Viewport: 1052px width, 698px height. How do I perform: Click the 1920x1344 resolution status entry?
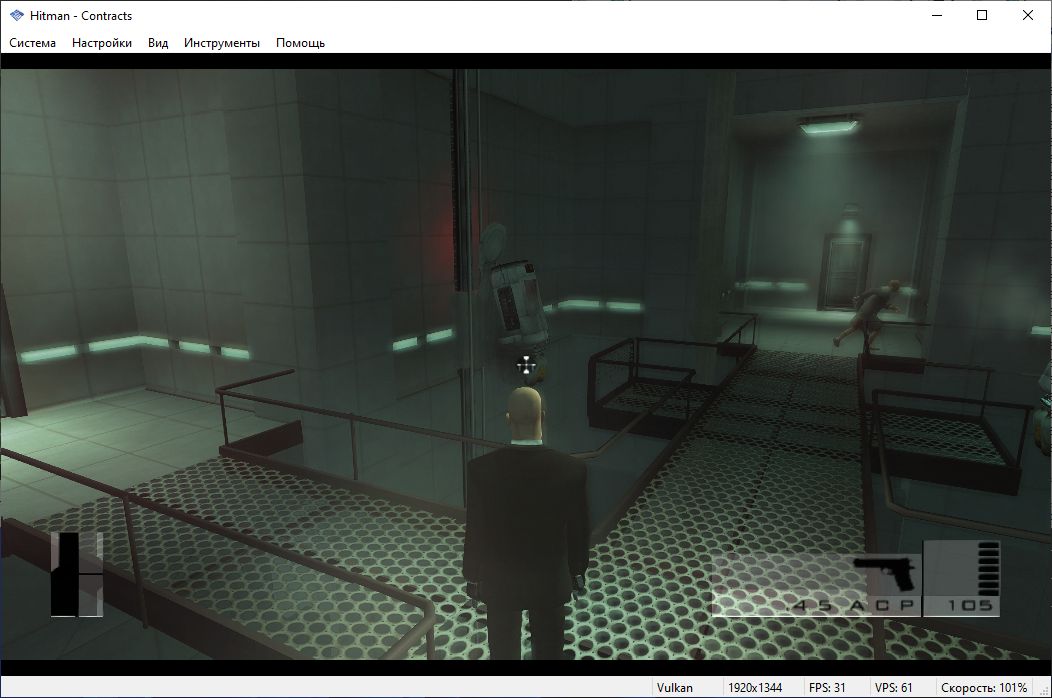(x=755, y=687)
